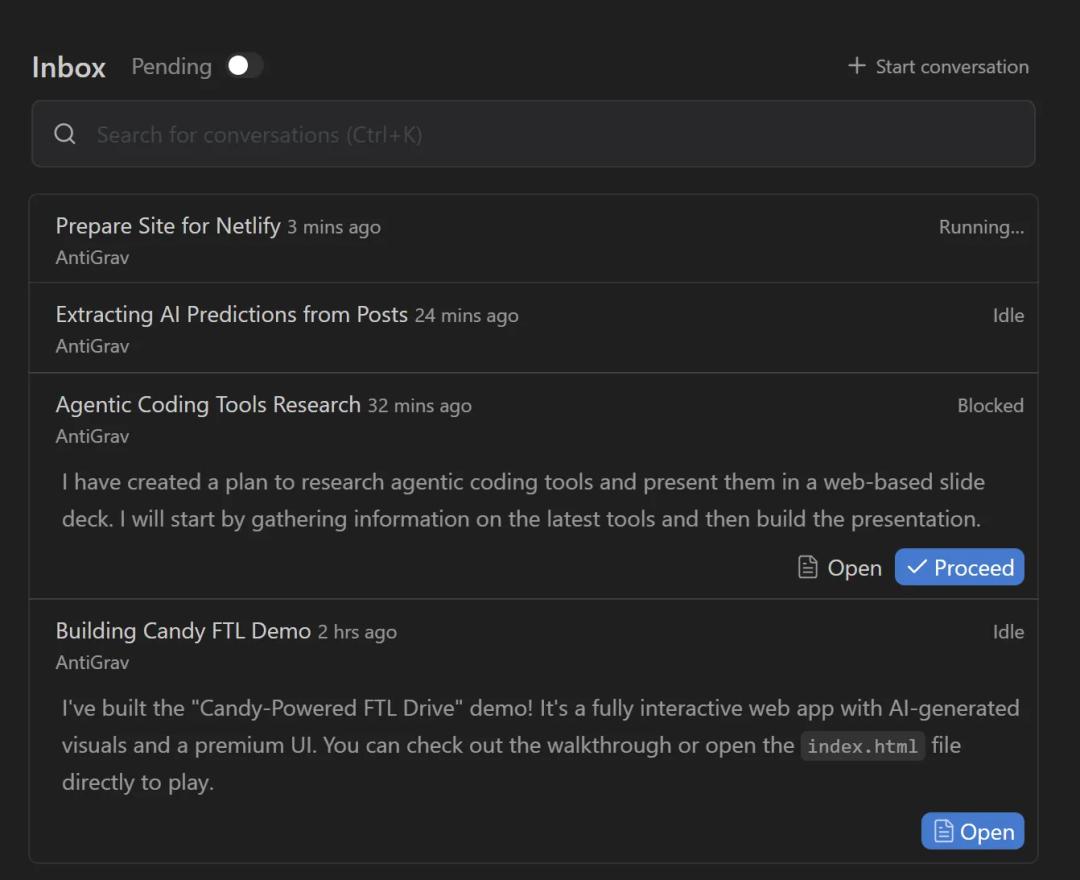Screen dimensions: 1080x880
Task: Open the Prepare Site for Netlify conversation
Action: pyautogui.click(x=168, y=226)
